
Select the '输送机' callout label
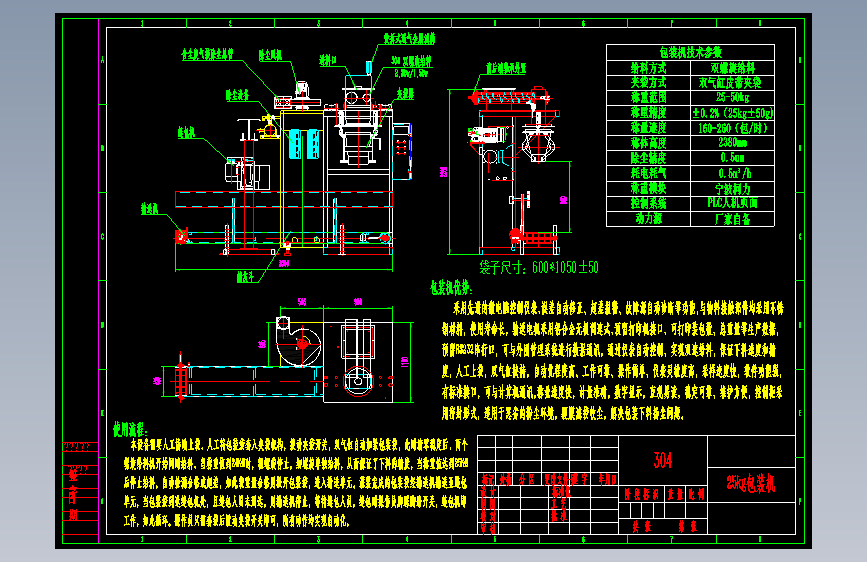[149, 209]
